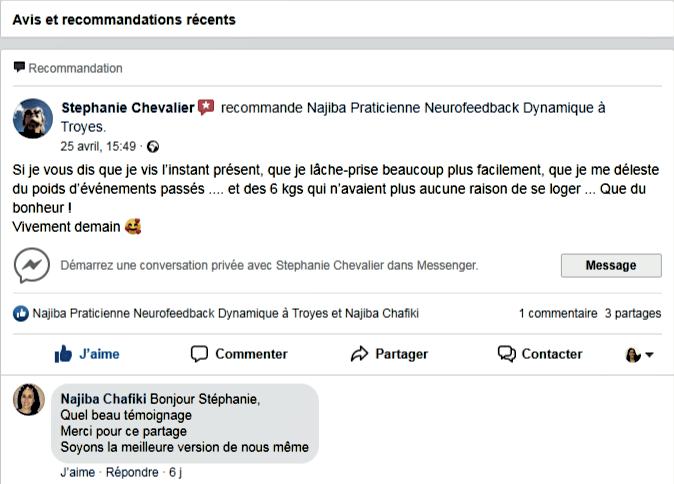Click the Contacter button

540,354
